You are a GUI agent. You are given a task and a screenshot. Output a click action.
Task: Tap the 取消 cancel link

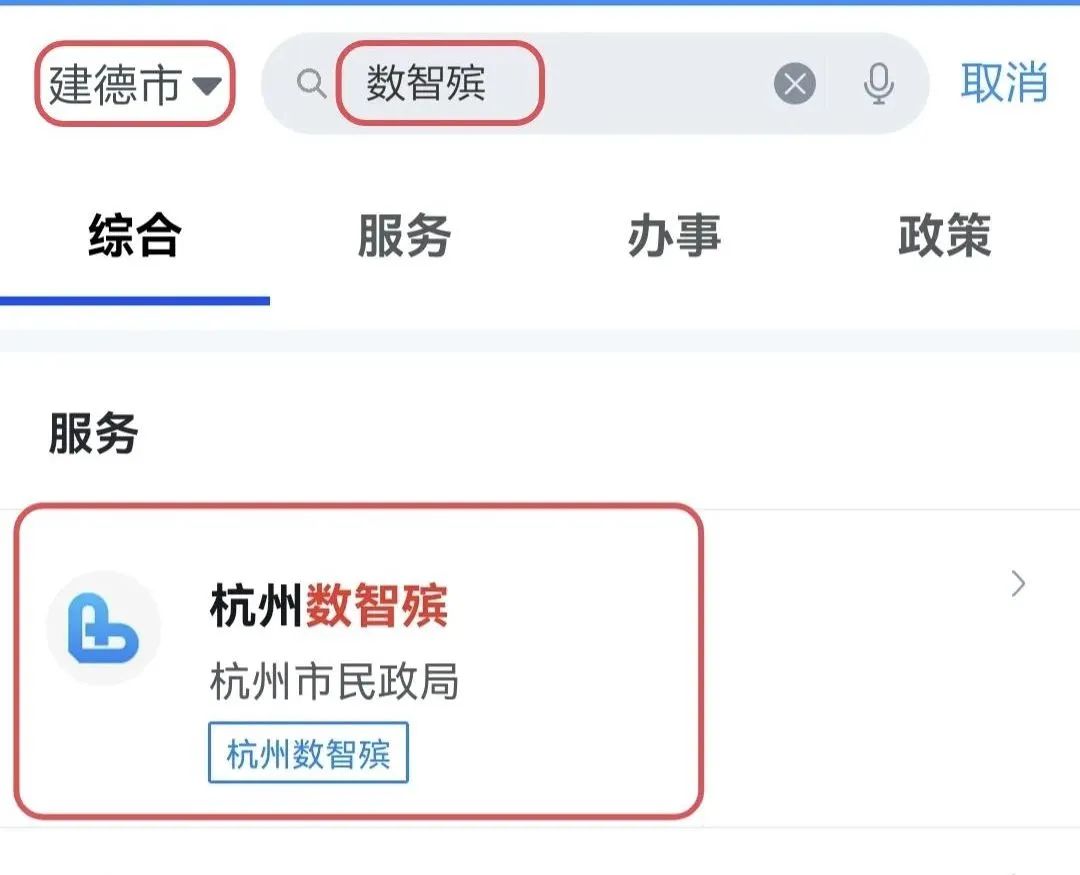point(1006,84)
